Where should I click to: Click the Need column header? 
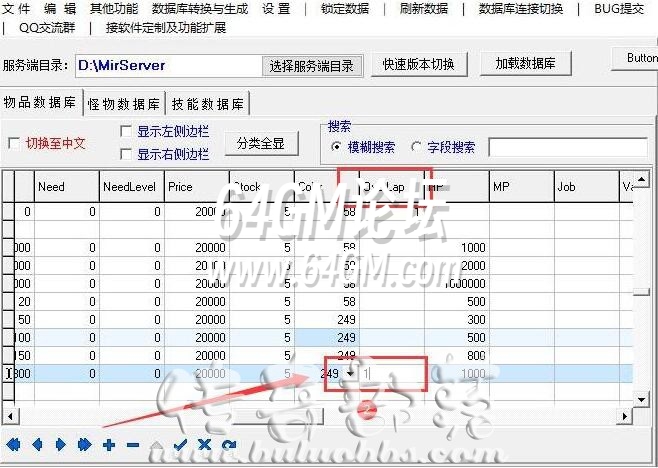(x=67, y=186)
